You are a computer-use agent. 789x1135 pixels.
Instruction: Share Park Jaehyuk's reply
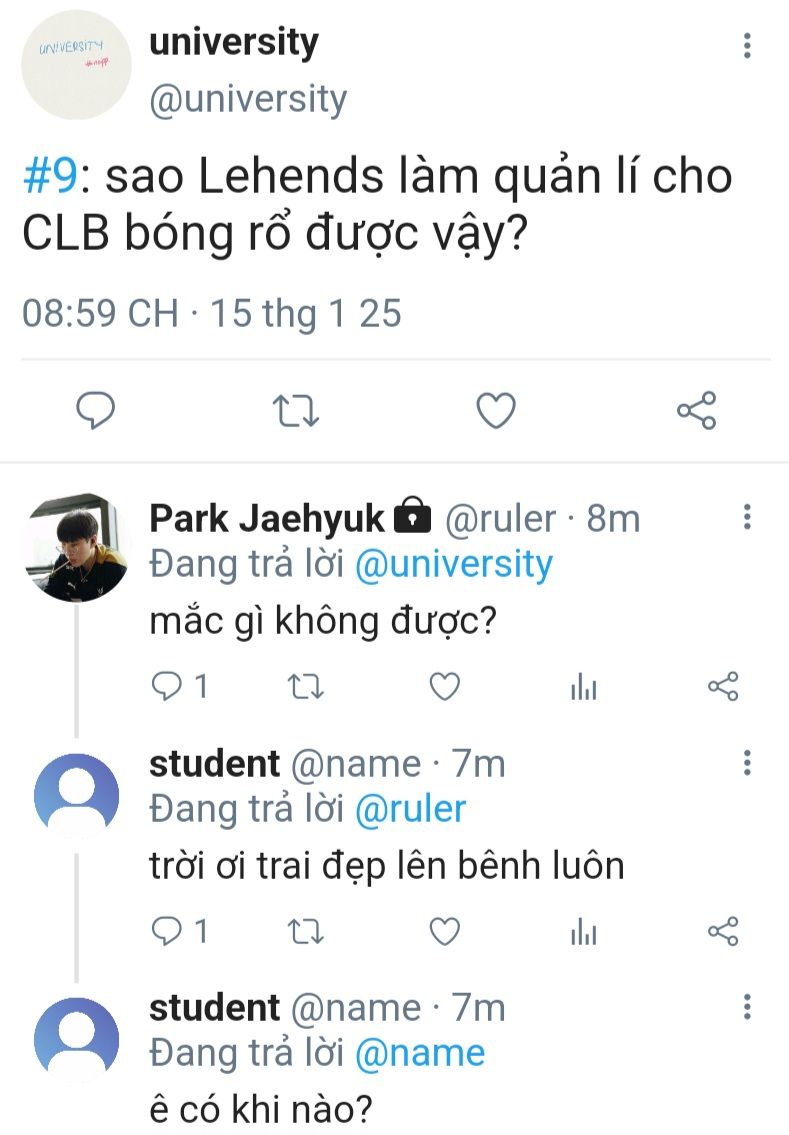(x=722, y=686)
